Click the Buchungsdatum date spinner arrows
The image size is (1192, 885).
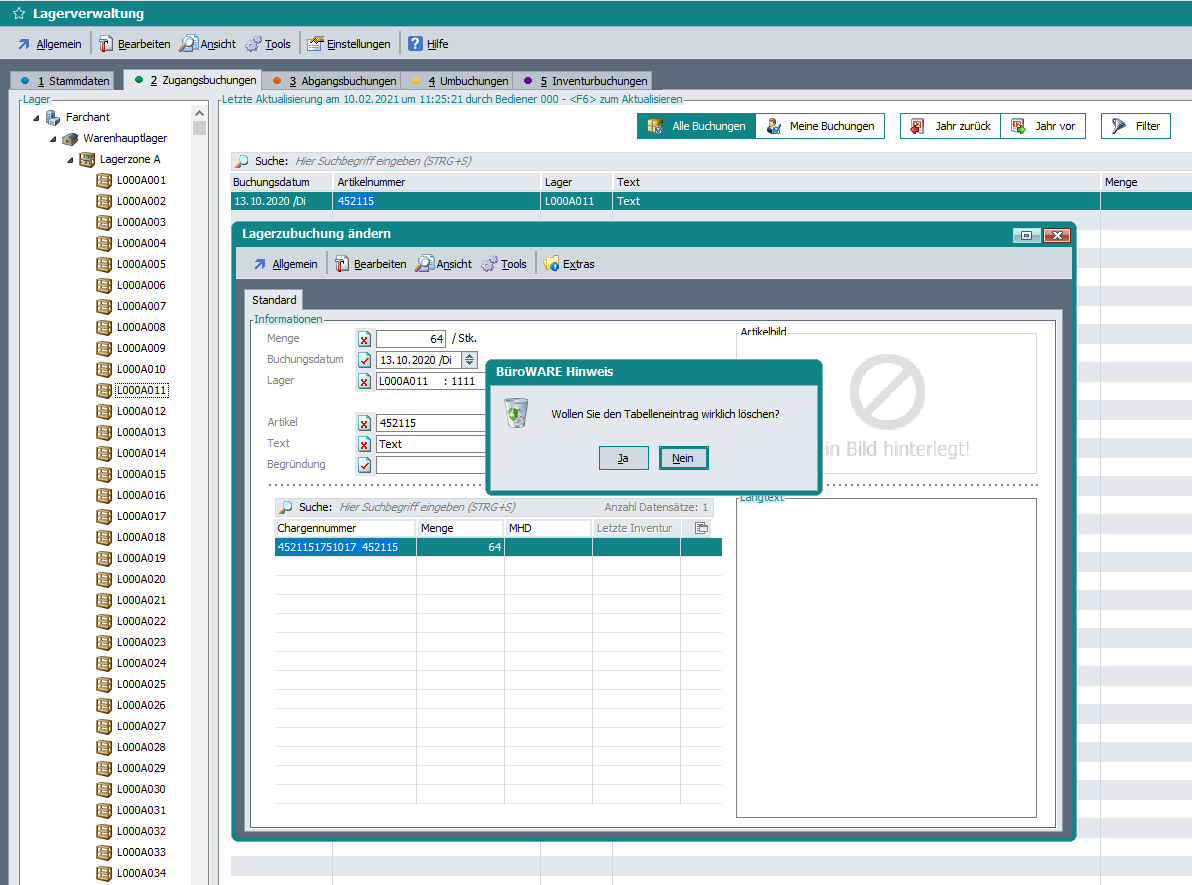pos(470,360)
